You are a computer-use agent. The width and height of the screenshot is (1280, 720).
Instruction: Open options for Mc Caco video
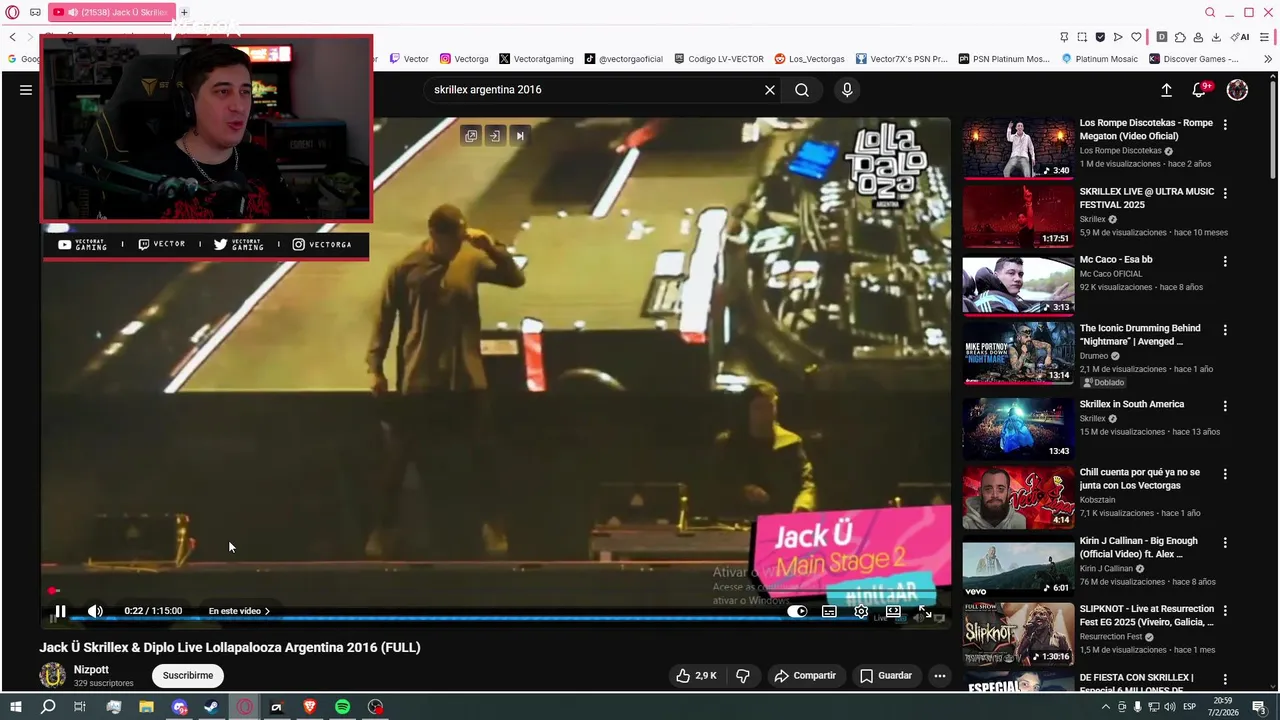click(1225, 261)
